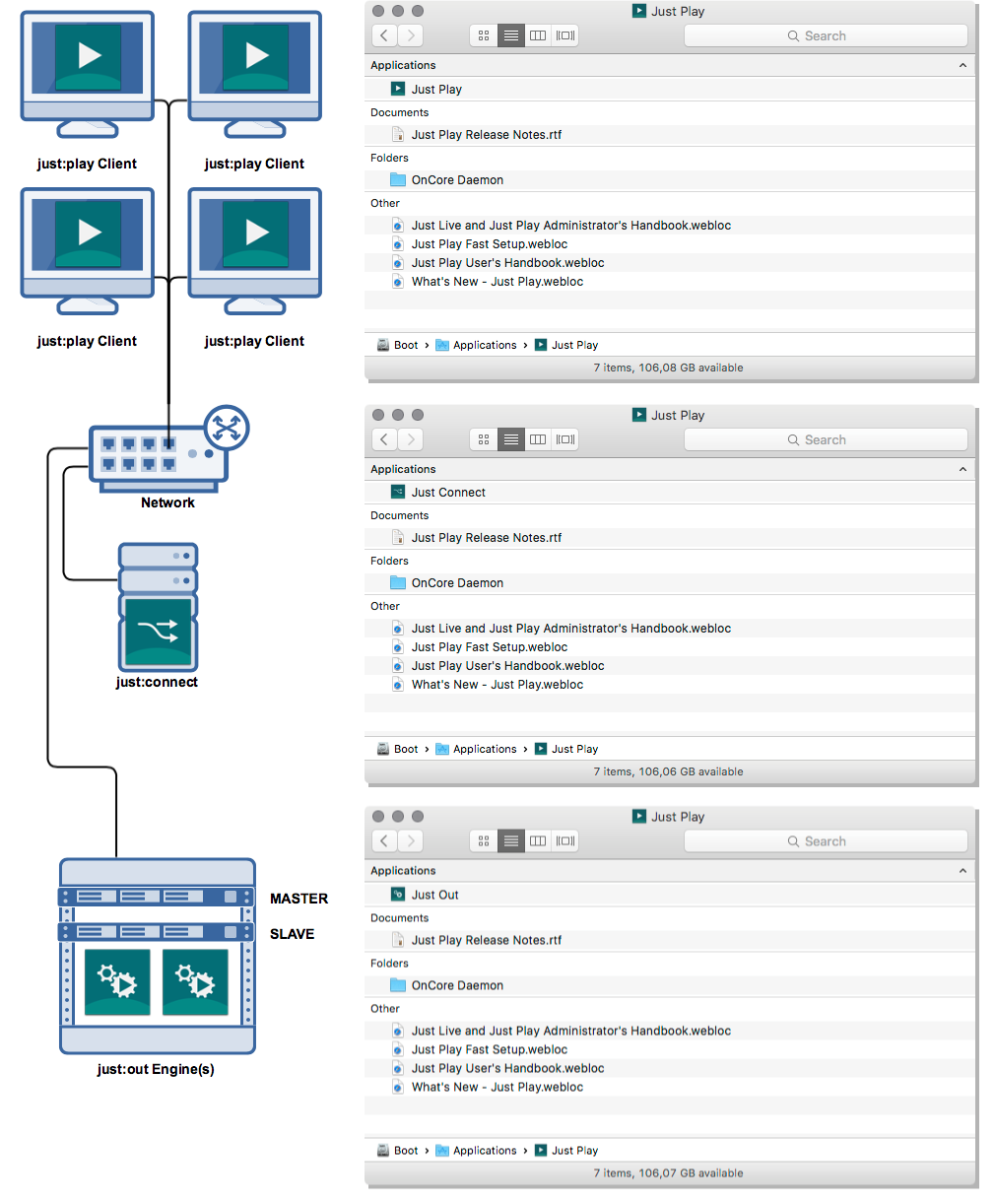Click Search field in window with 106,08 GB available
Screen dimensions: 995x1204
(826, 35)
